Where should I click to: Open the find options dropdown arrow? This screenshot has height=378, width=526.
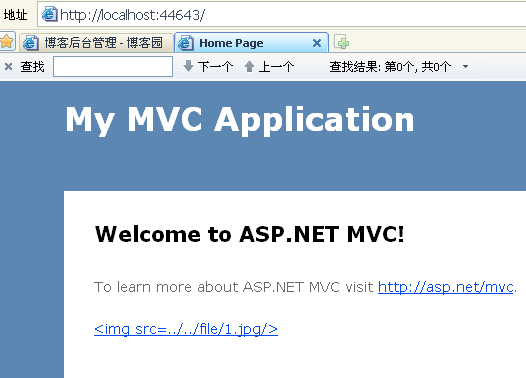point(465,66)
